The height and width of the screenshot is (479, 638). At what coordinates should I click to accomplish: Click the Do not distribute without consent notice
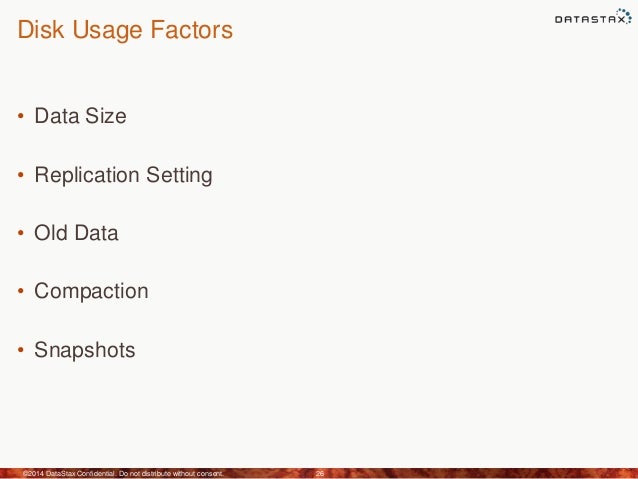pos(171,473)
